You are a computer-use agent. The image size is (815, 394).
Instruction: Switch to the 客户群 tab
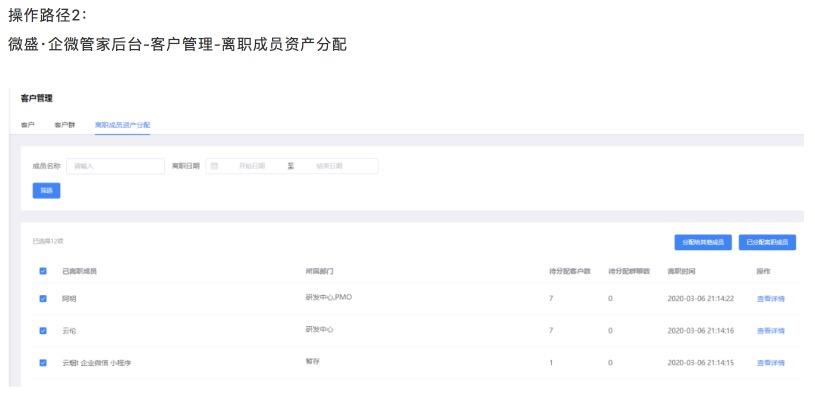[x=64, y=125]
